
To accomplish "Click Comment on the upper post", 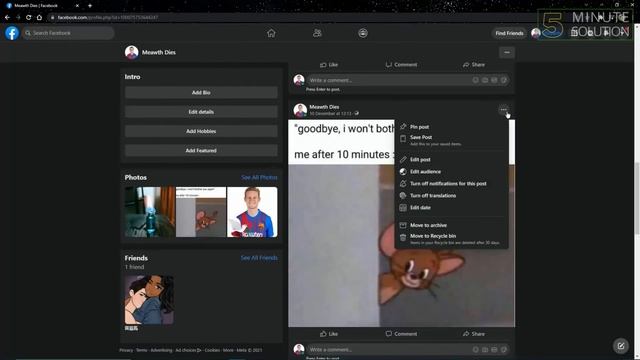I will 401,64.
